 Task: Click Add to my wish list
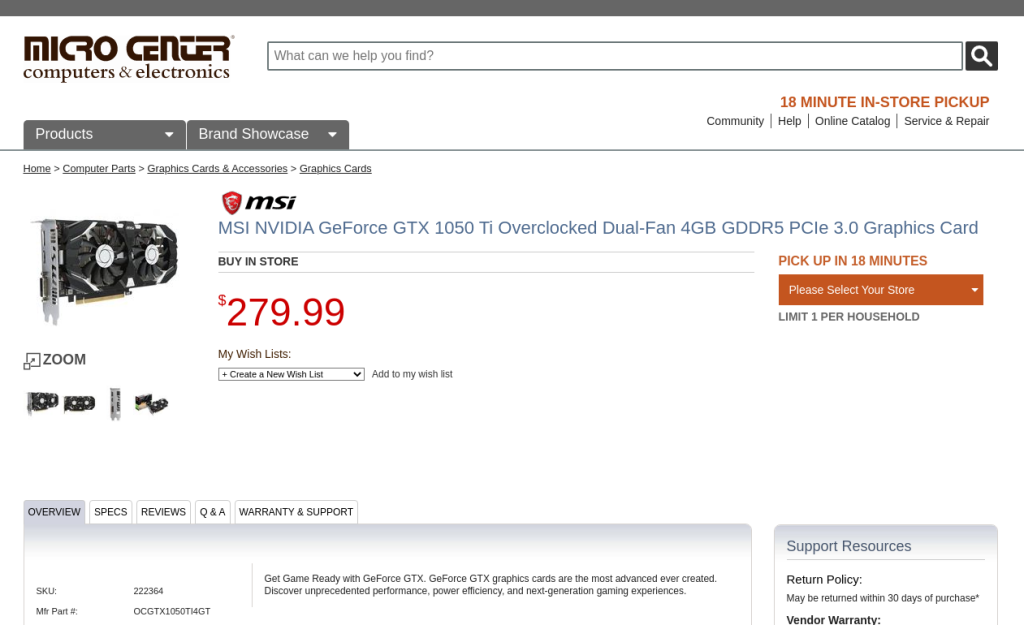click(x=412, y=374)
